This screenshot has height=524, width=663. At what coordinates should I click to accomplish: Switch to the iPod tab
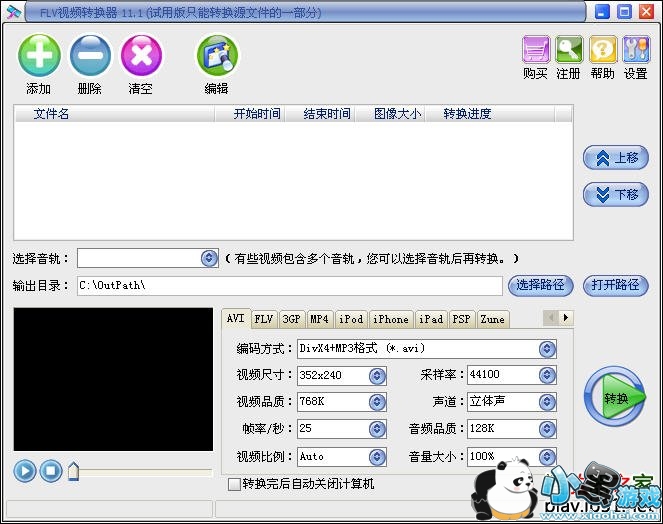[351, 319]
